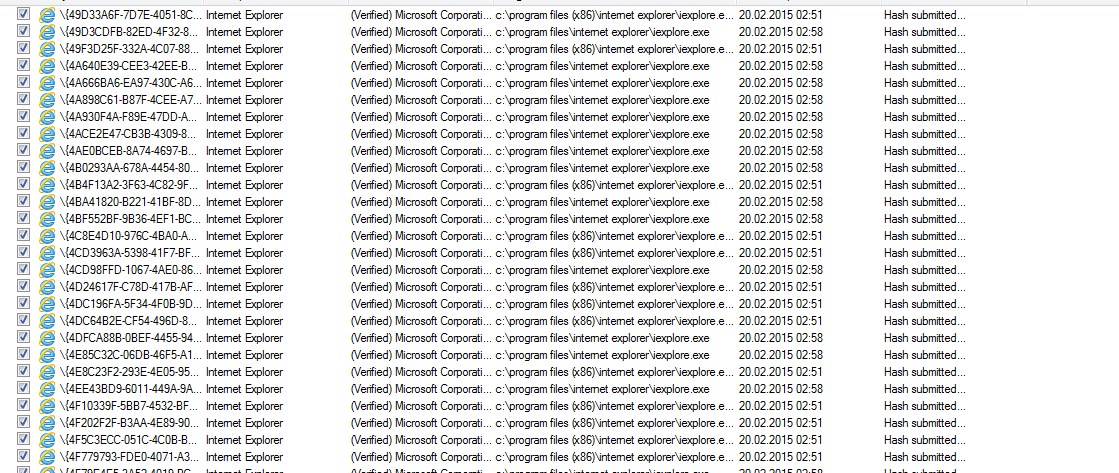The width and height of the screenshot is (1119, 473).
Task: Uncheck the {4F202F2F-B3AA-4E89 entry checkbox
Action: 24,422
